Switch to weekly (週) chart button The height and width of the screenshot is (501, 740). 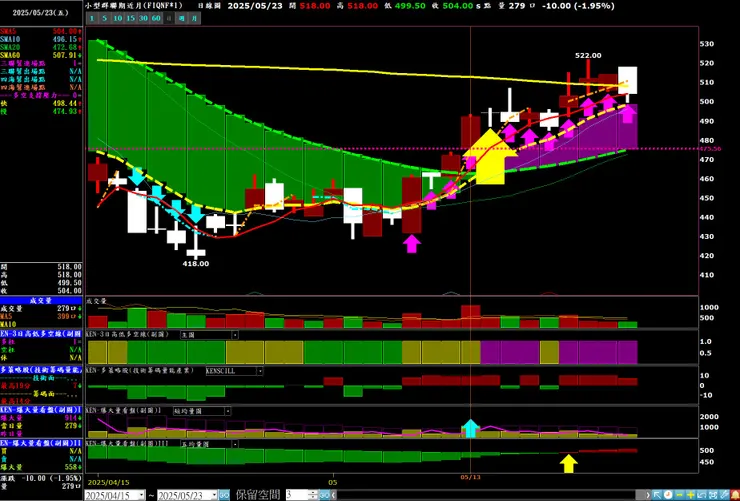182,18
